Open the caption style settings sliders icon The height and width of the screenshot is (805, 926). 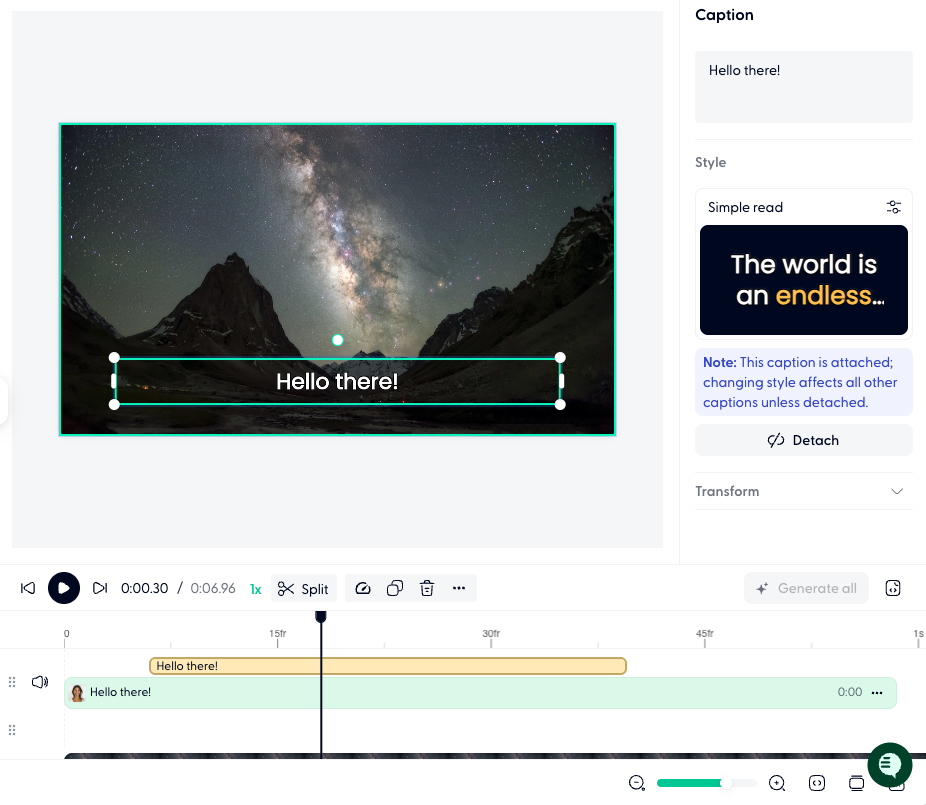tap(893, 207)
